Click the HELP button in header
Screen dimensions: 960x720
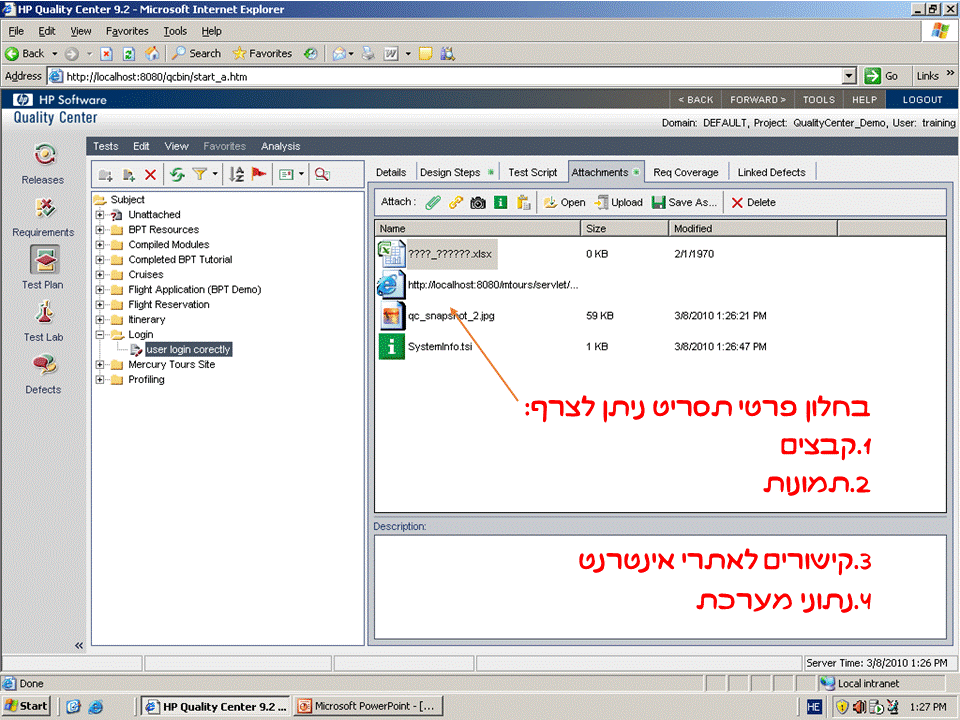tap(864, 100)
